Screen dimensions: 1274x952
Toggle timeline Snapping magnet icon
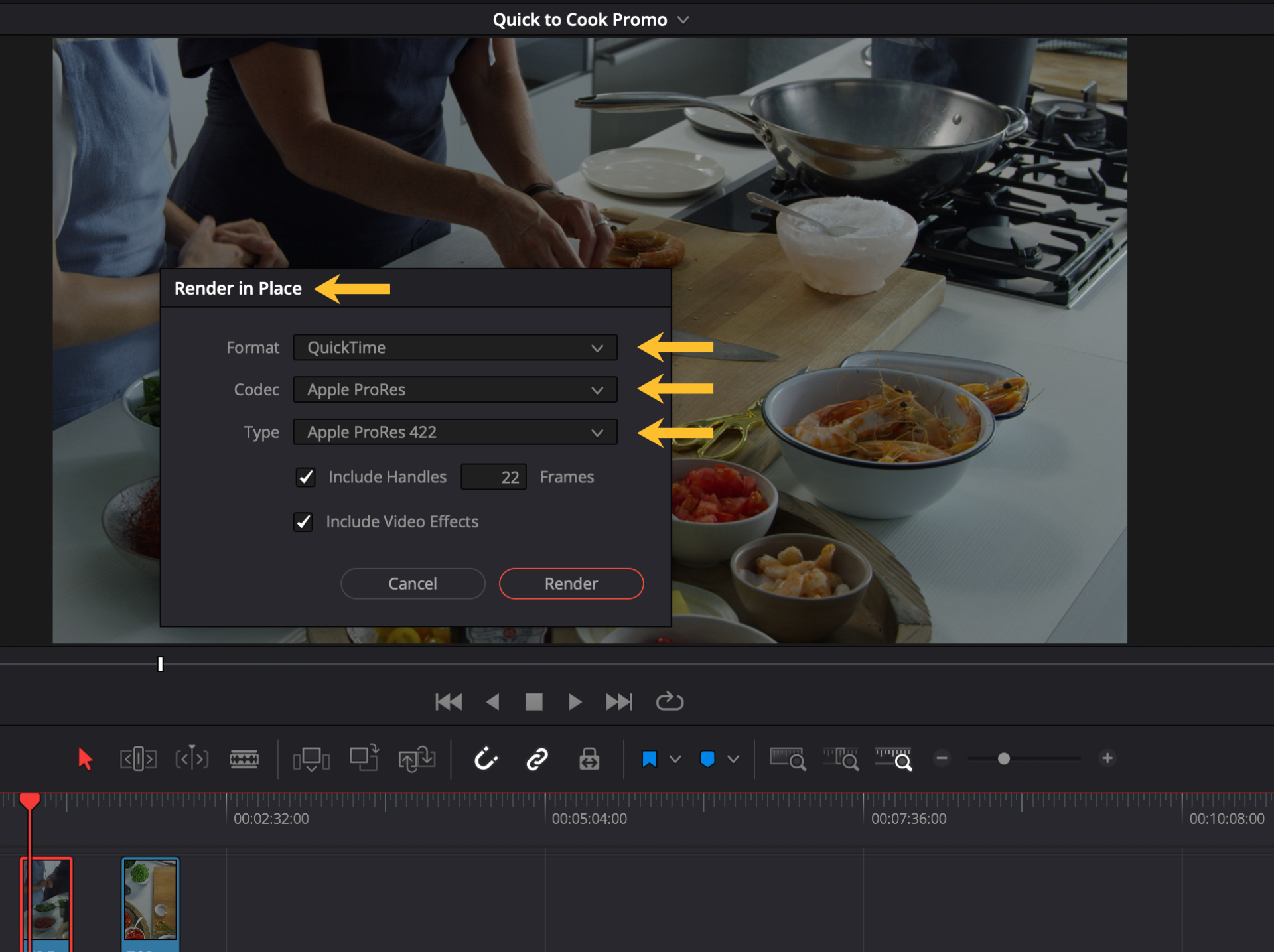pyautogui.click(x=486, y=758)
